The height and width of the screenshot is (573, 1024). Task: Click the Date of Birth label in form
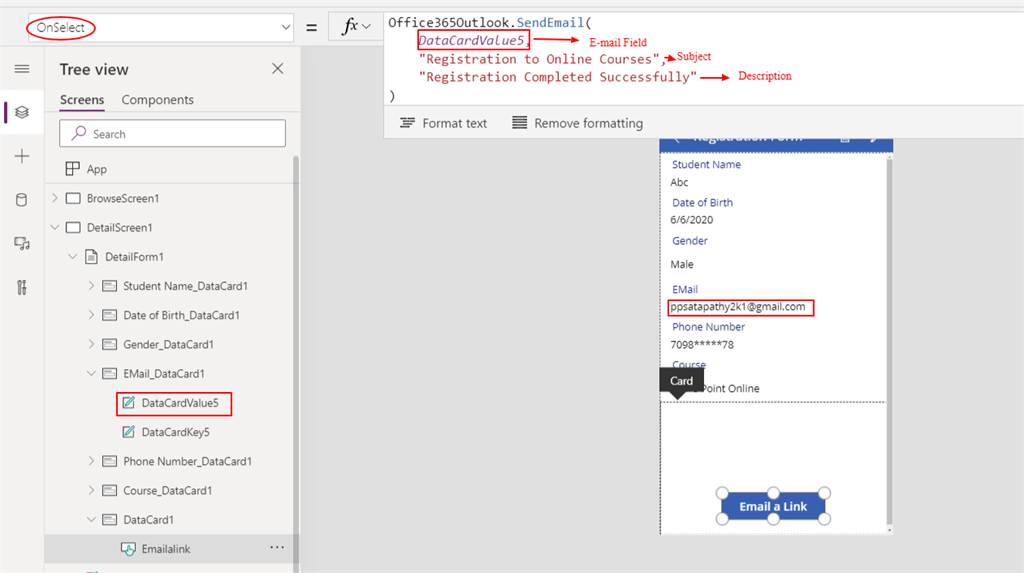point(702,203)
